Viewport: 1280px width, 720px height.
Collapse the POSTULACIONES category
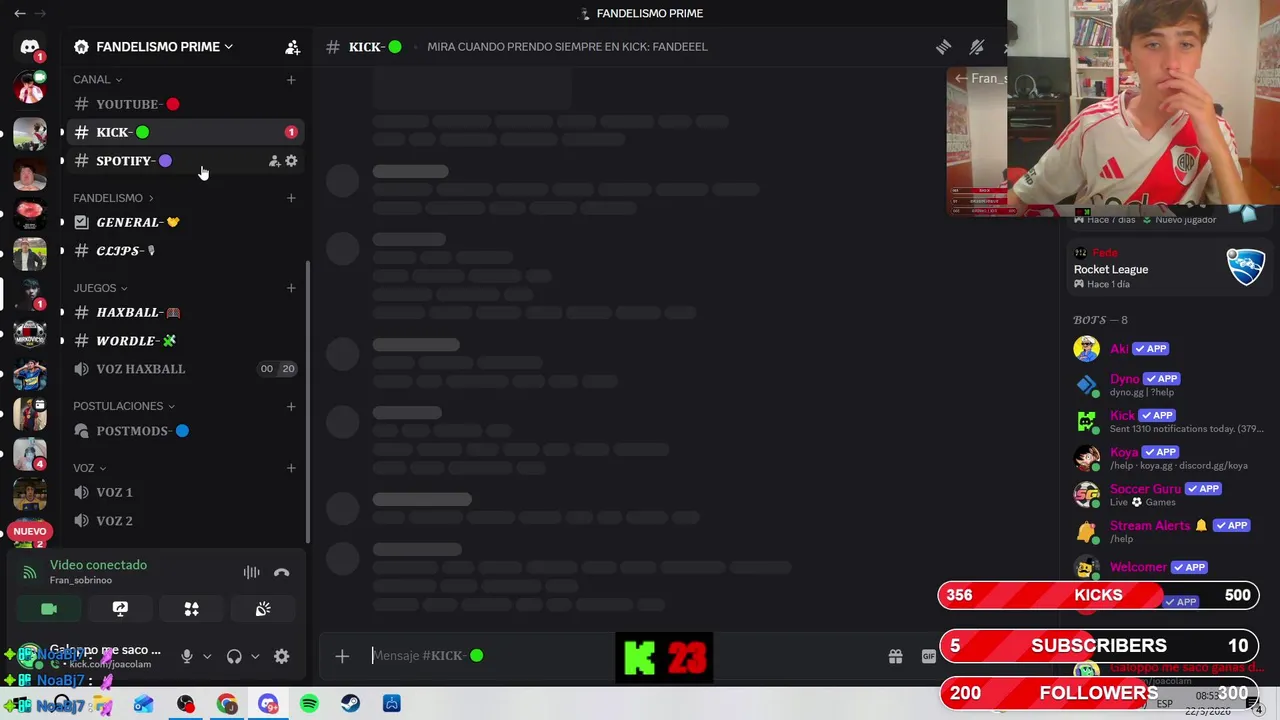point(124,406)
